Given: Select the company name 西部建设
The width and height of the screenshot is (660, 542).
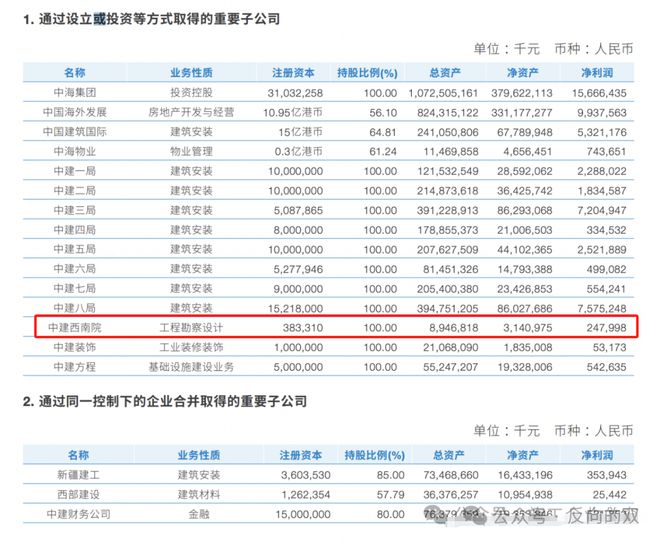Looking at the screenshot, I should coord(78,494).
